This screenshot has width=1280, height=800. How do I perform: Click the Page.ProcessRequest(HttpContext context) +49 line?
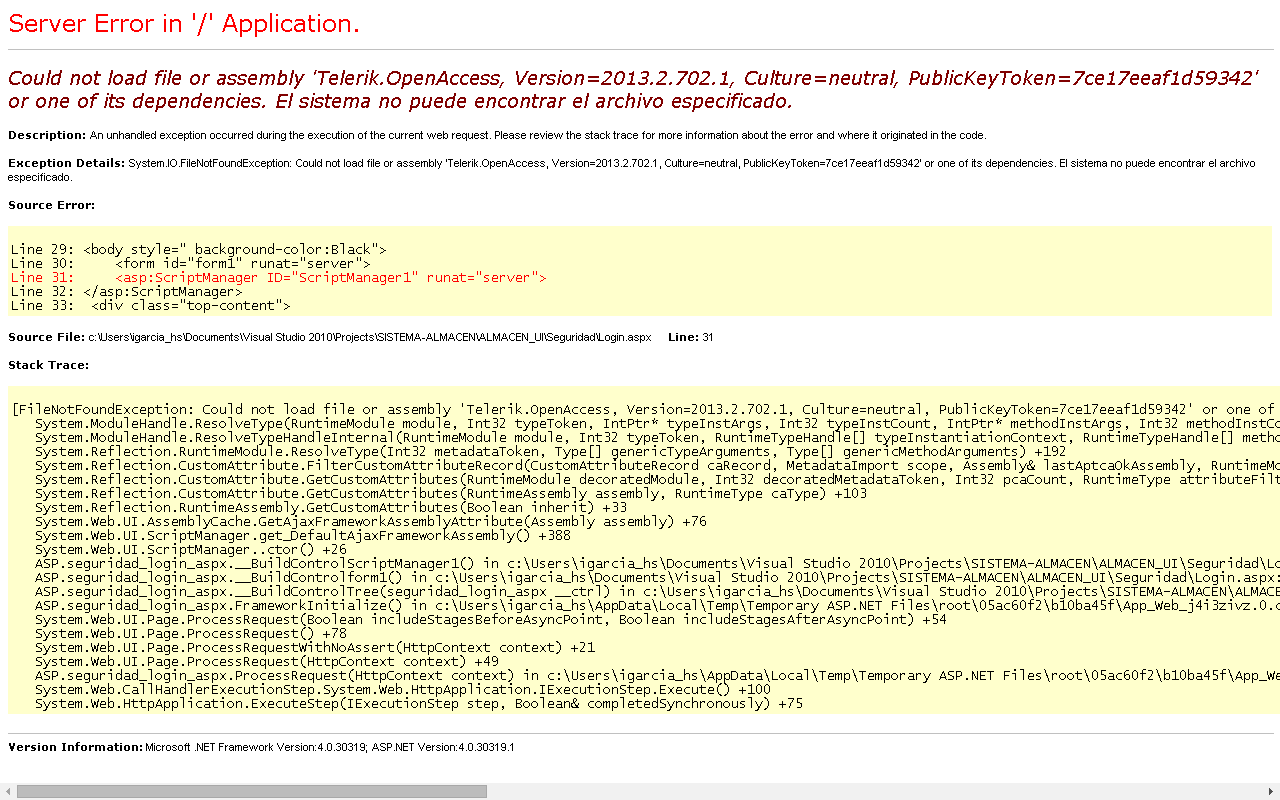click(266, 661)
